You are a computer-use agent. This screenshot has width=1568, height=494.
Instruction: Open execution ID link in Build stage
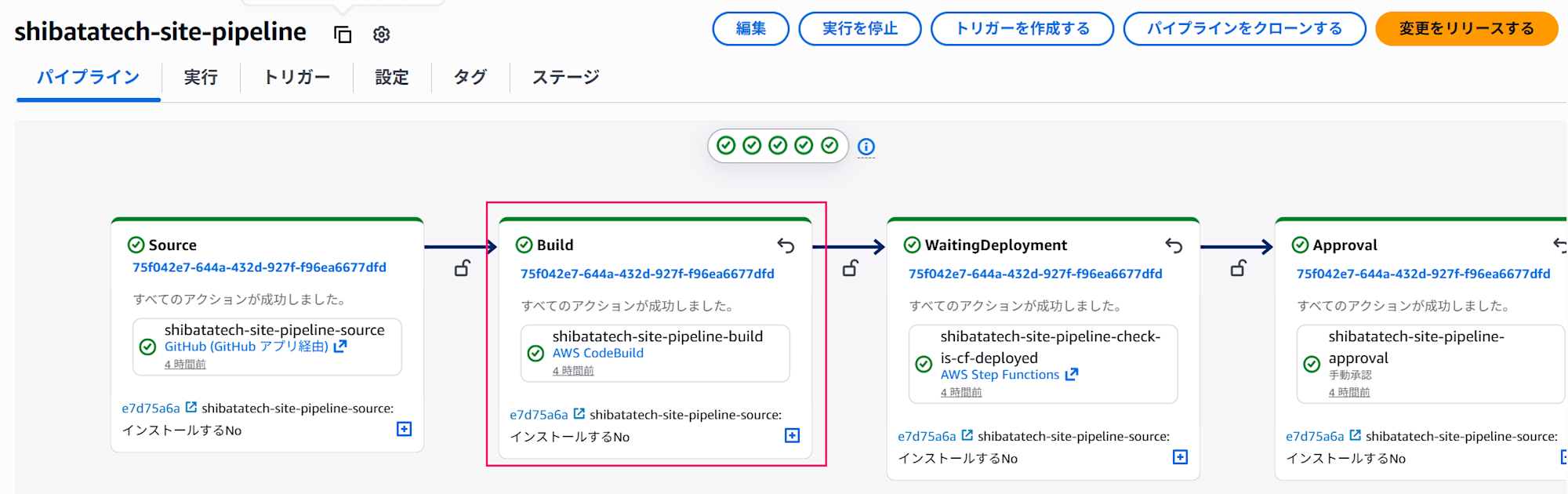point(648,274)
